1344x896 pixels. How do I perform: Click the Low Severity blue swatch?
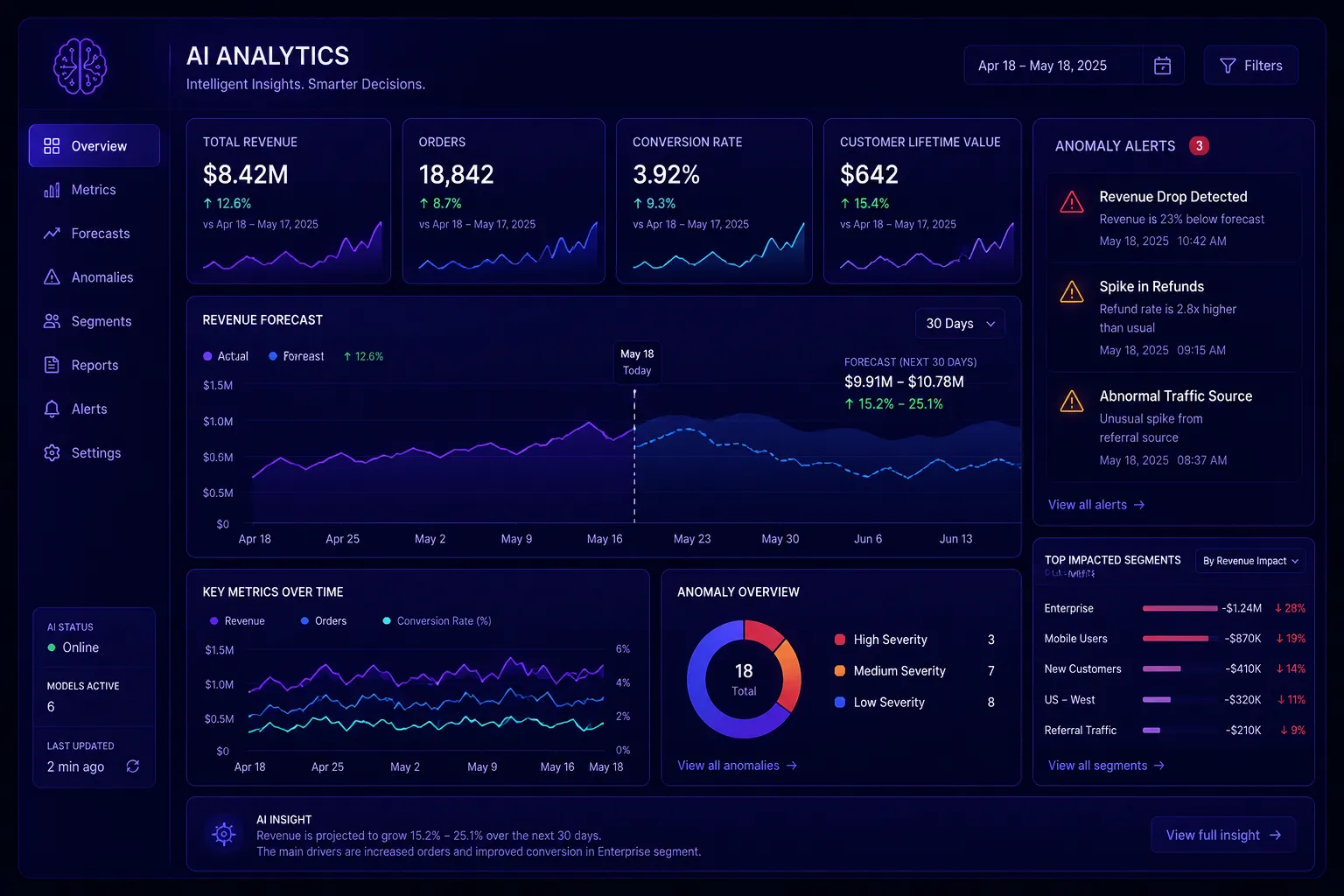840,703
